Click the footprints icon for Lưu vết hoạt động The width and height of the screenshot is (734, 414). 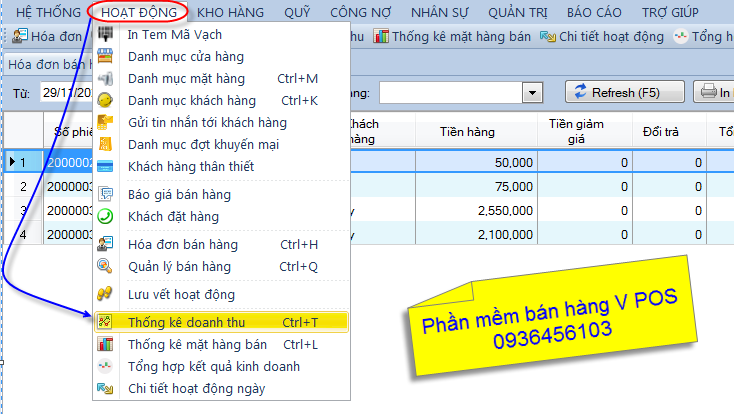coord(105,294)
